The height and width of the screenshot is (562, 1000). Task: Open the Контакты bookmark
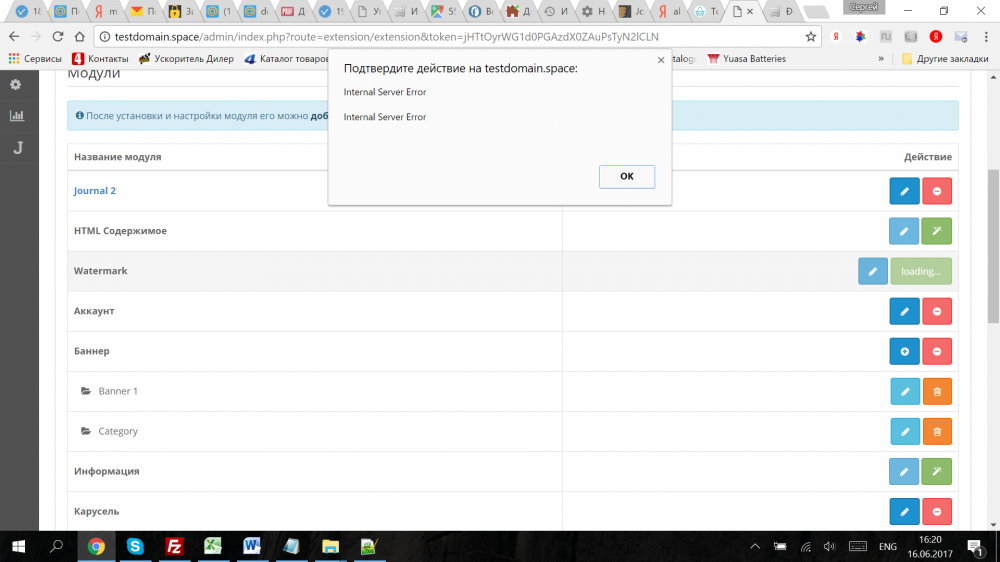[100, 59]
